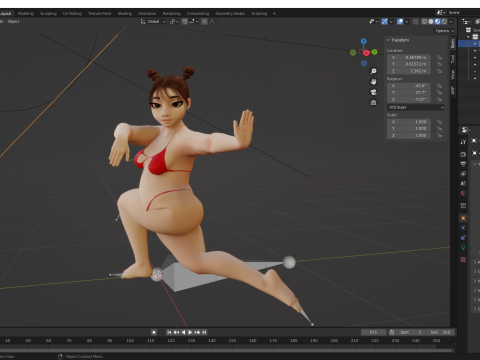The width and height of the screenshot is (480, 360).
Task: Open the Texture Paint workspace tab
Action: 99,14
